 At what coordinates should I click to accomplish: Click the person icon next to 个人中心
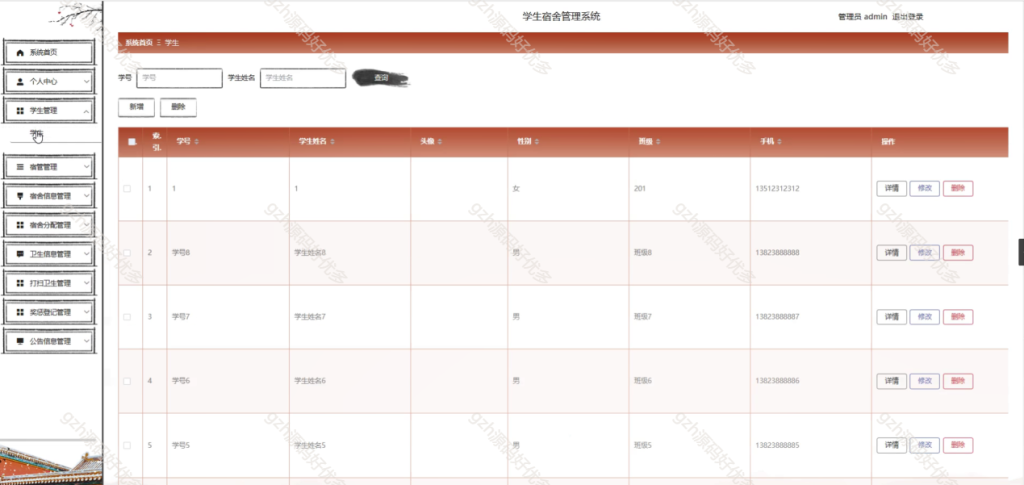pos(20,81)
